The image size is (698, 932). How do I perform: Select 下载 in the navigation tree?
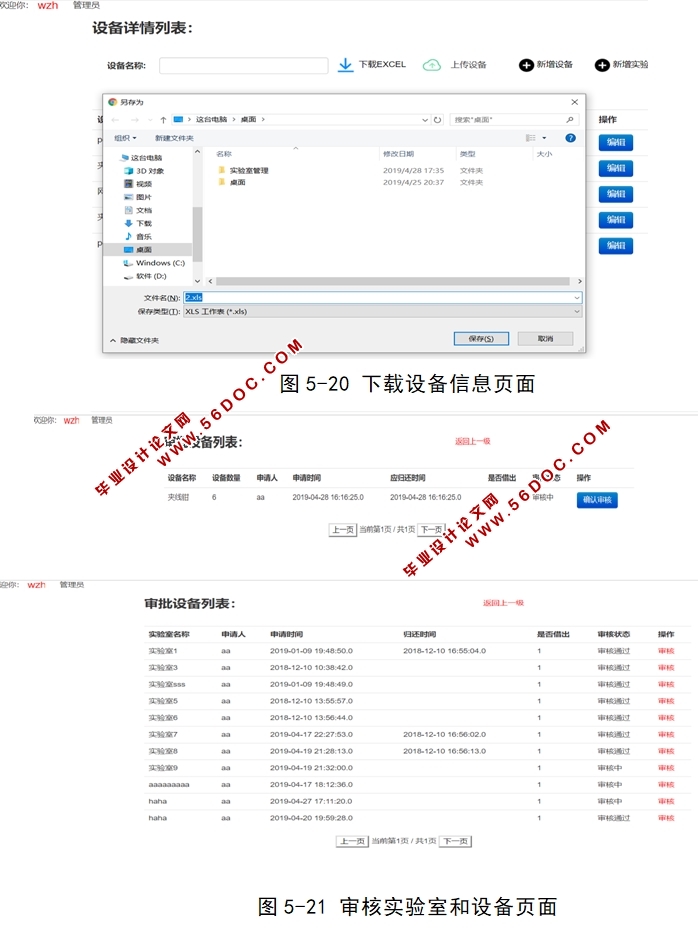pos(139,223)
